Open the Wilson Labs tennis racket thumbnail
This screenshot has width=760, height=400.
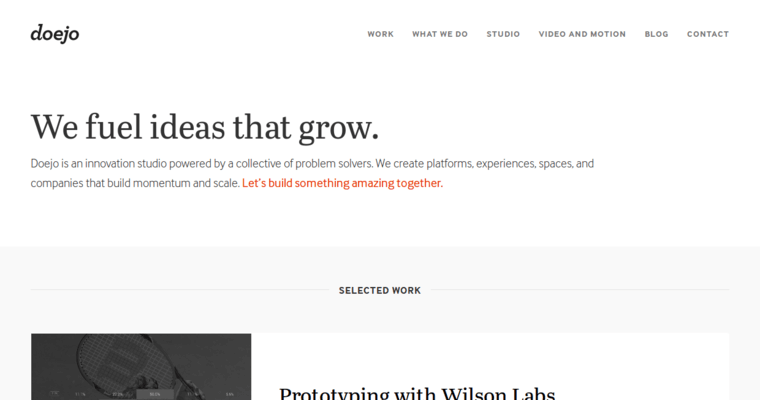(x=141, y=366)
